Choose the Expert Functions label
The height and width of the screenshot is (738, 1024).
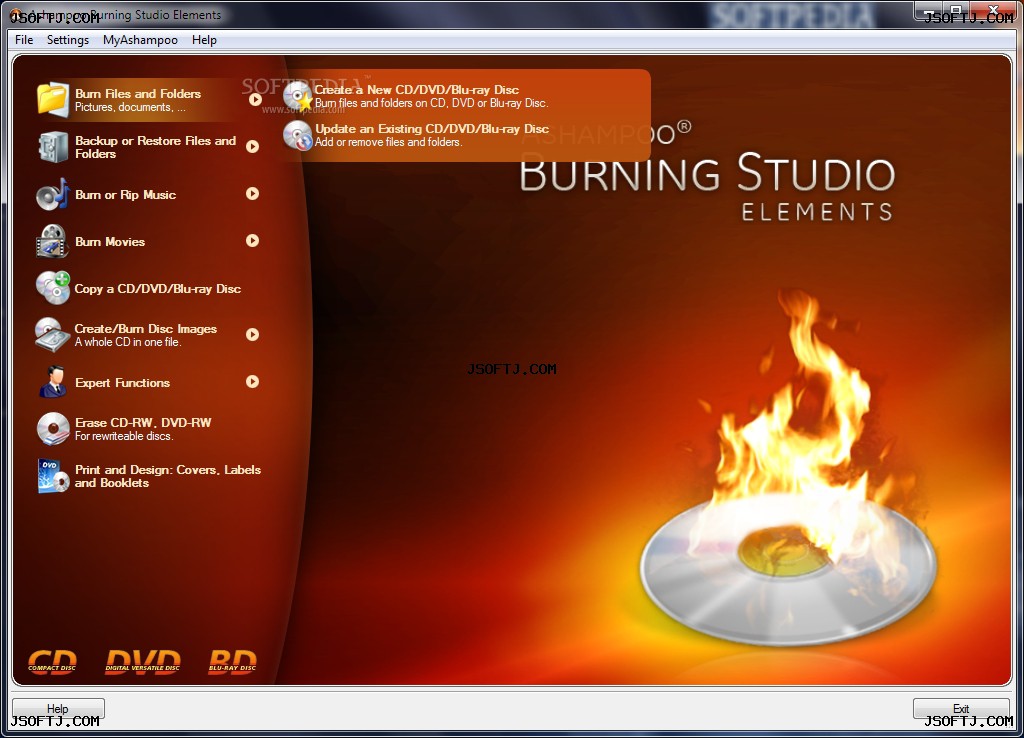(x=122, y=383)
